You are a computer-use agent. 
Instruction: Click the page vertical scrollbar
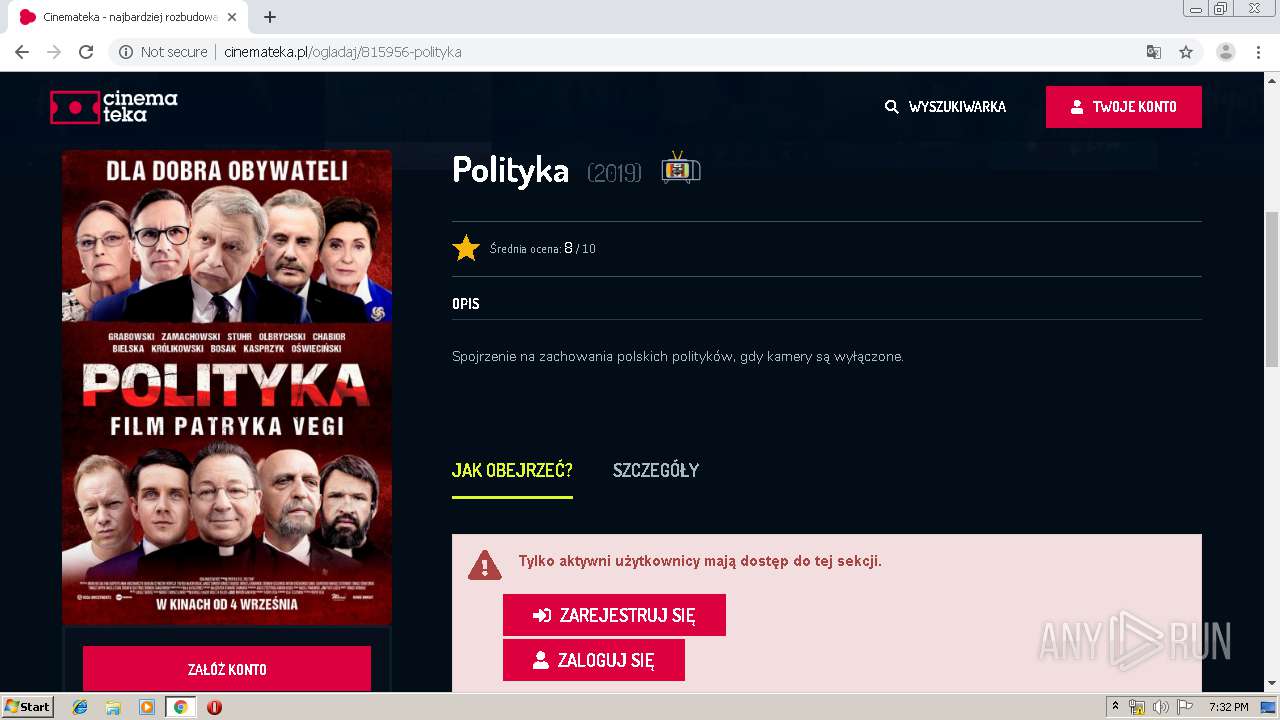[x=1272, y=290]
